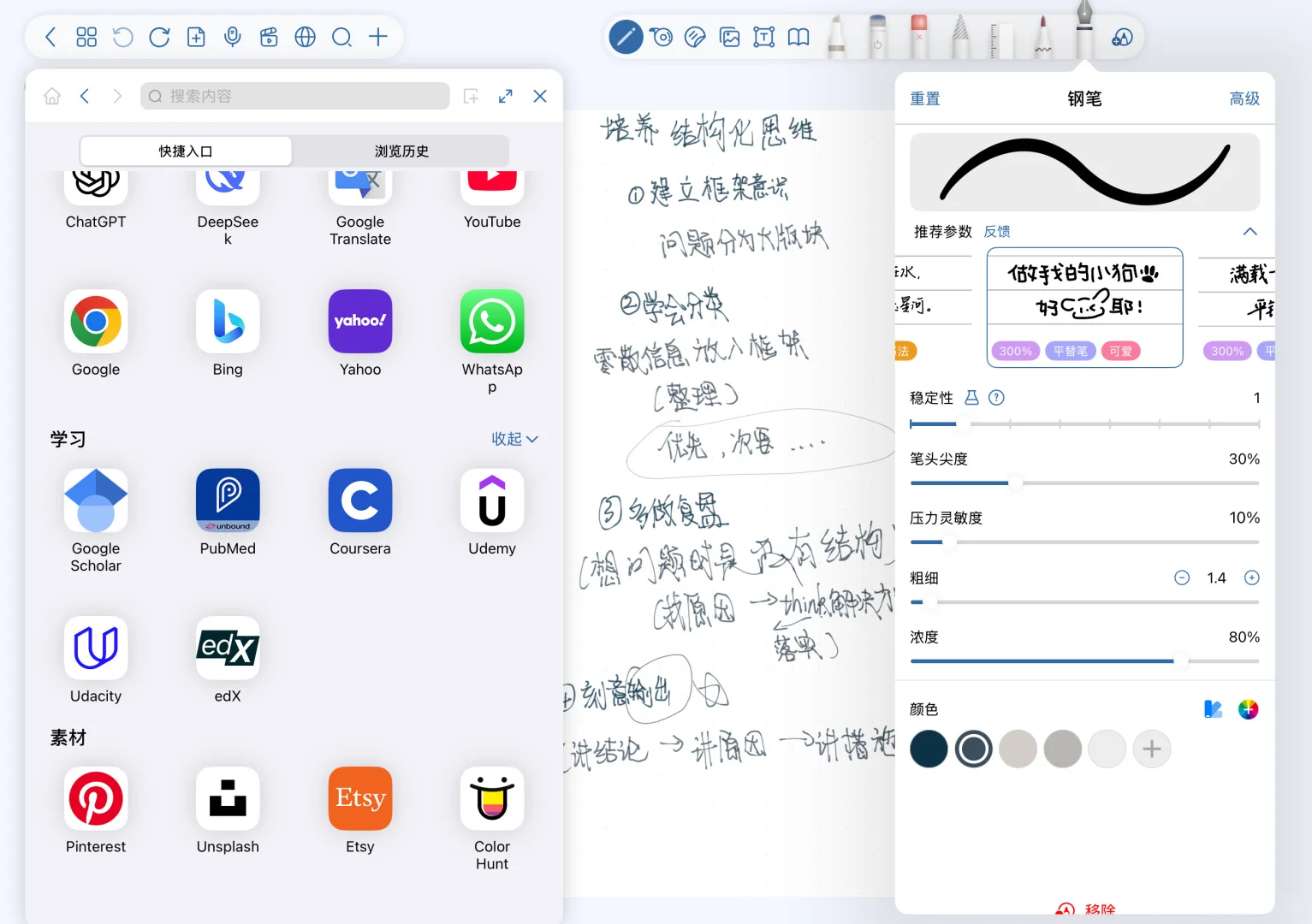Image resolution: width=1312 pixels, height=924 pixels.
Task: Select the 做我的小狗 handwriting preset card
Action: click(1084, 308)
